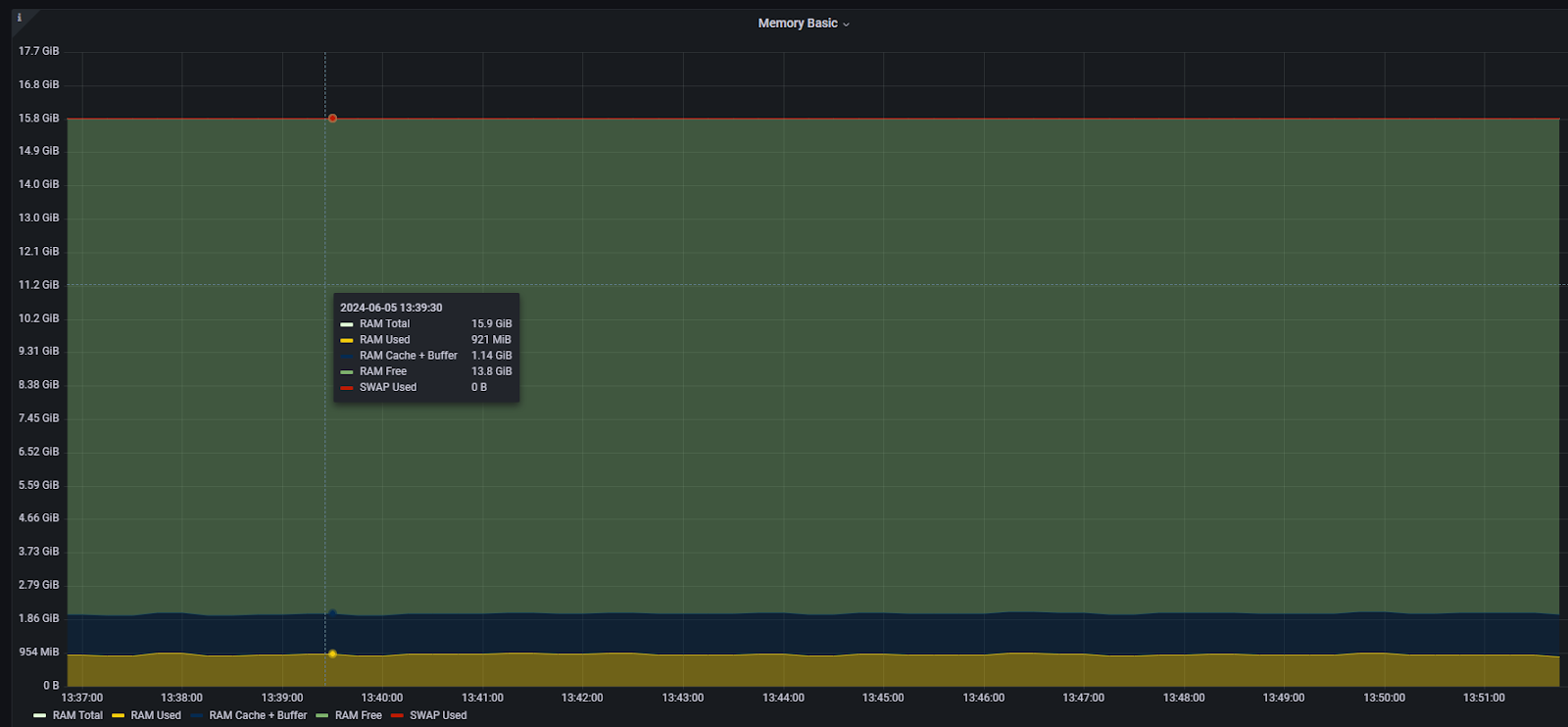Click the yellow RAM Used data point
1568x727 pixels.
coord(332,654)
